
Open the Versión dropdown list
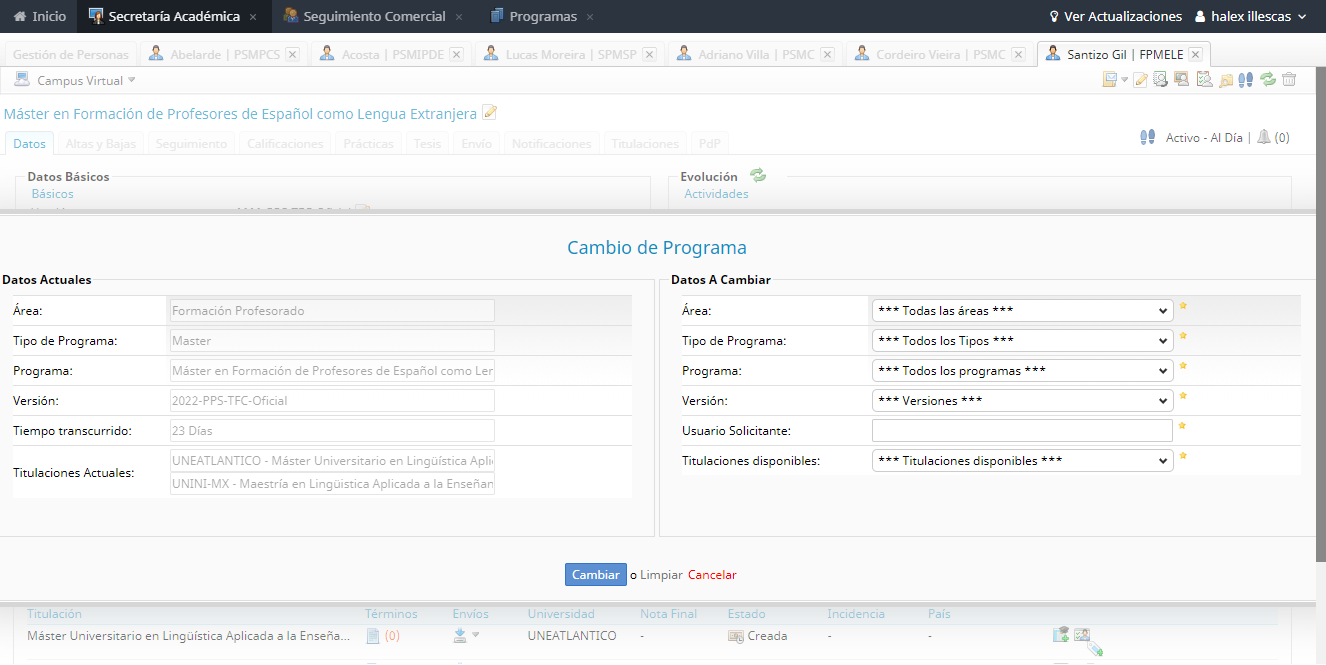pos(1021,401)
